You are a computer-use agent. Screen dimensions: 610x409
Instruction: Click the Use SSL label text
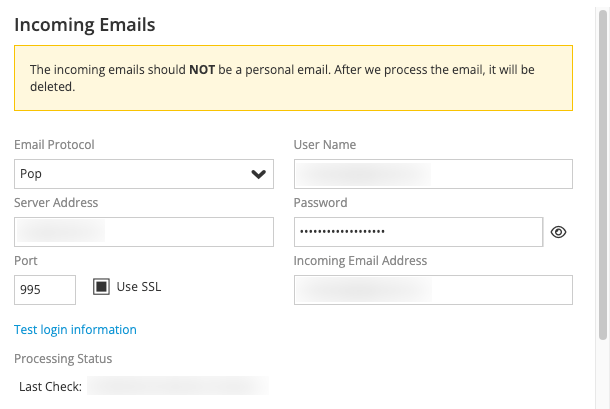[x=139, y=287]
